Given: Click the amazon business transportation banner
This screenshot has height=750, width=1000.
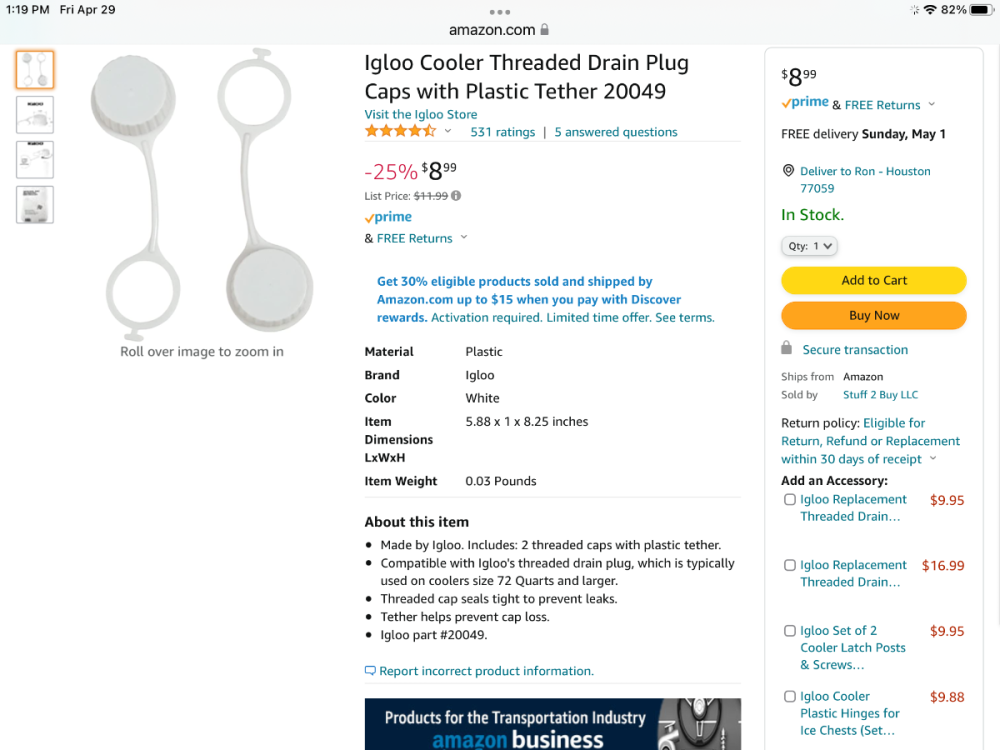Looking at the screenshot, I should click(552, 725).
